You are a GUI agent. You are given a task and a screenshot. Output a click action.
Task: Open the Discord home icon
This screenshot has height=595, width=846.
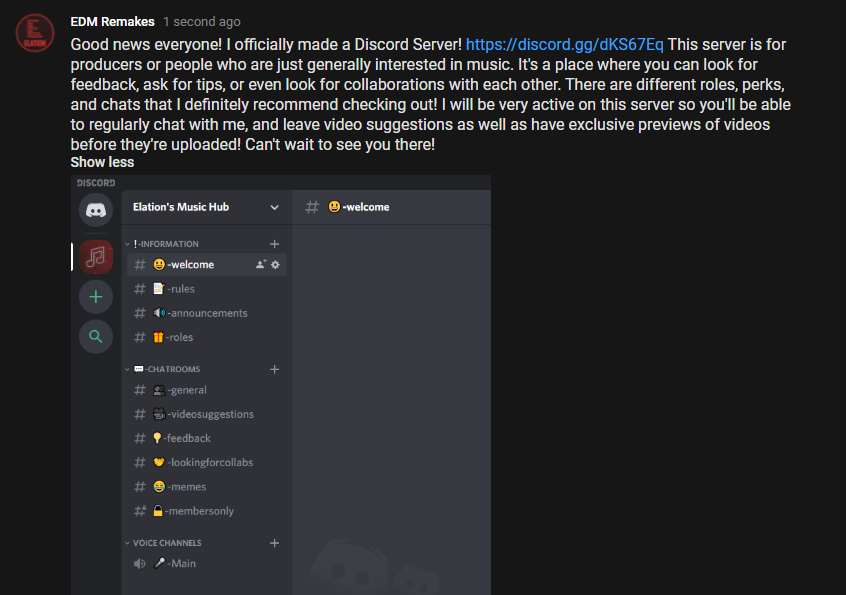click(96, 210)
